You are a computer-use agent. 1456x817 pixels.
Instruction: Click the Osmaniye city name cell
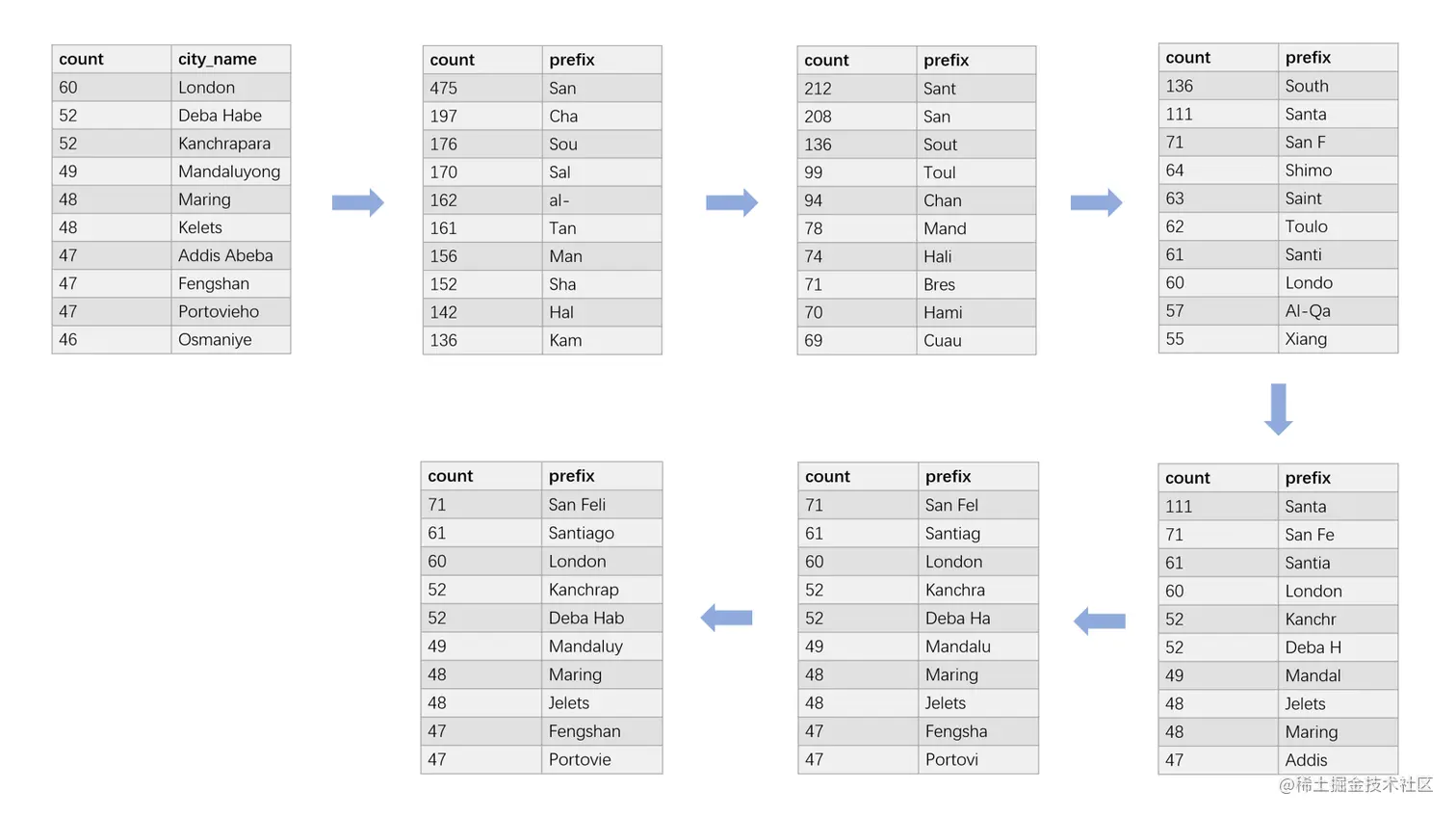(x=231, y=339)
